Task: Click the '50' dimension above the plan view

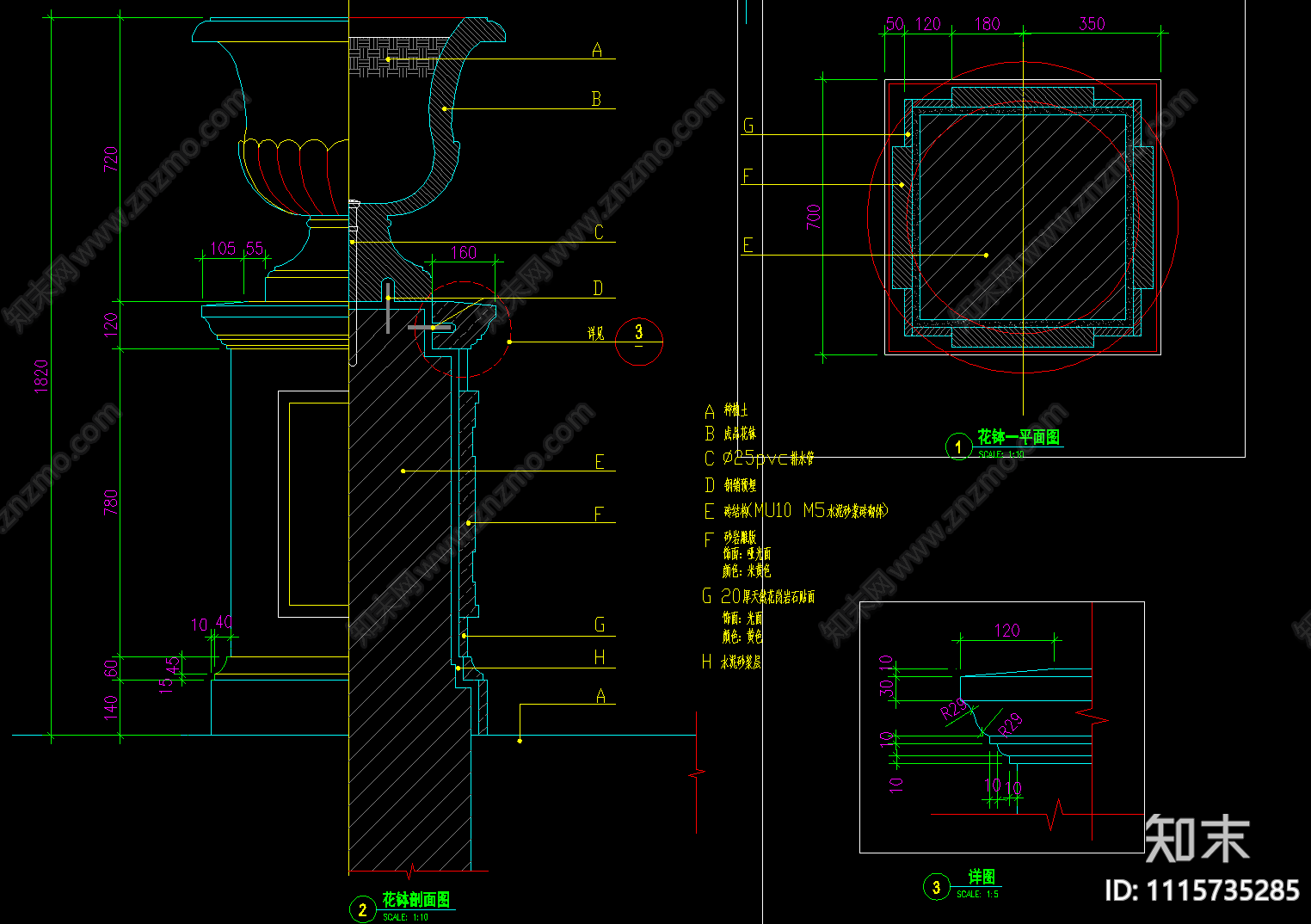Action: [x=896, y=24]
